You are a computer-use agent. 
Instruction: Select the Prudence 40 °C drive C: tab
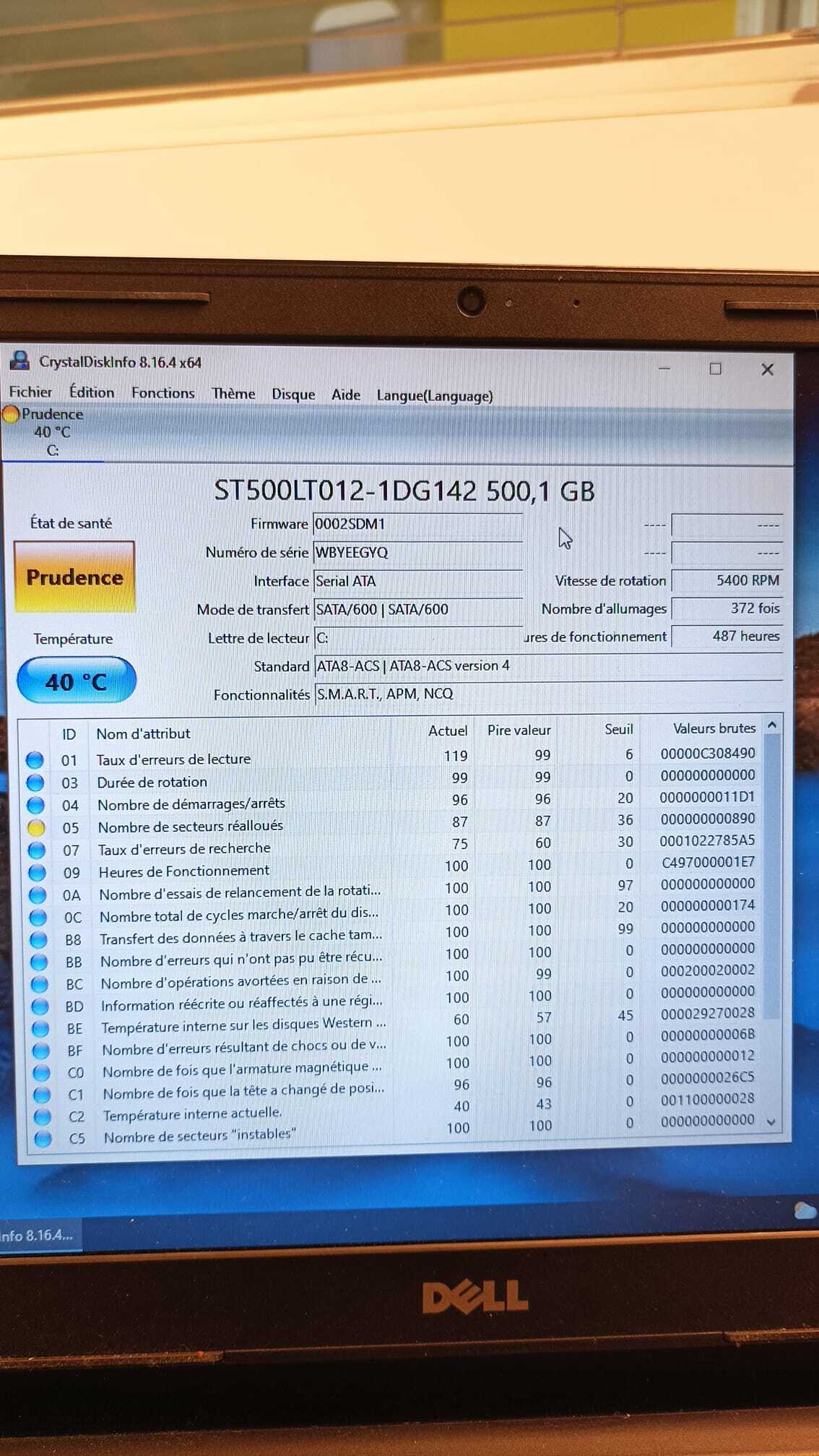coord(51,432)
